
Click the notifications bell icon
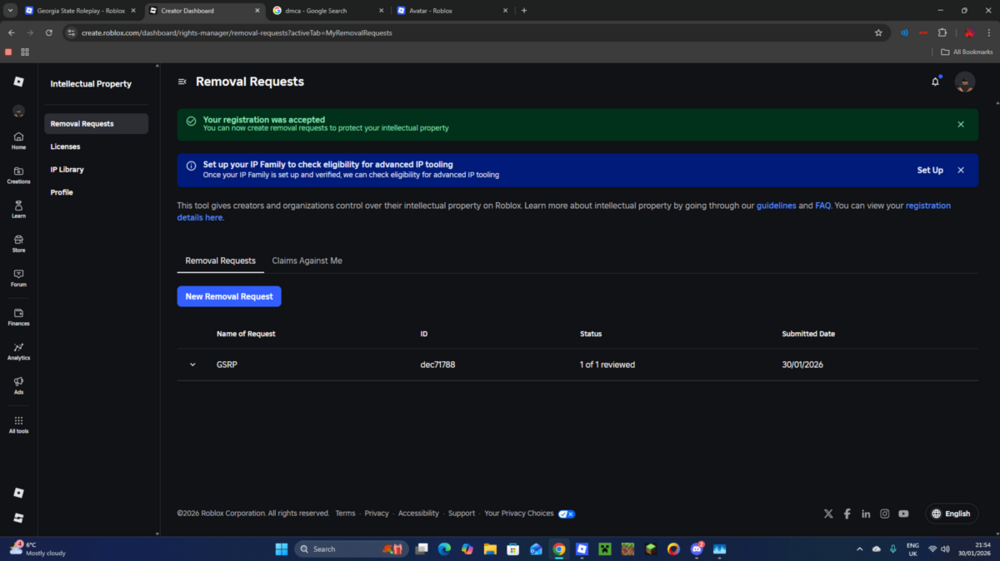[x=935, y=82]
